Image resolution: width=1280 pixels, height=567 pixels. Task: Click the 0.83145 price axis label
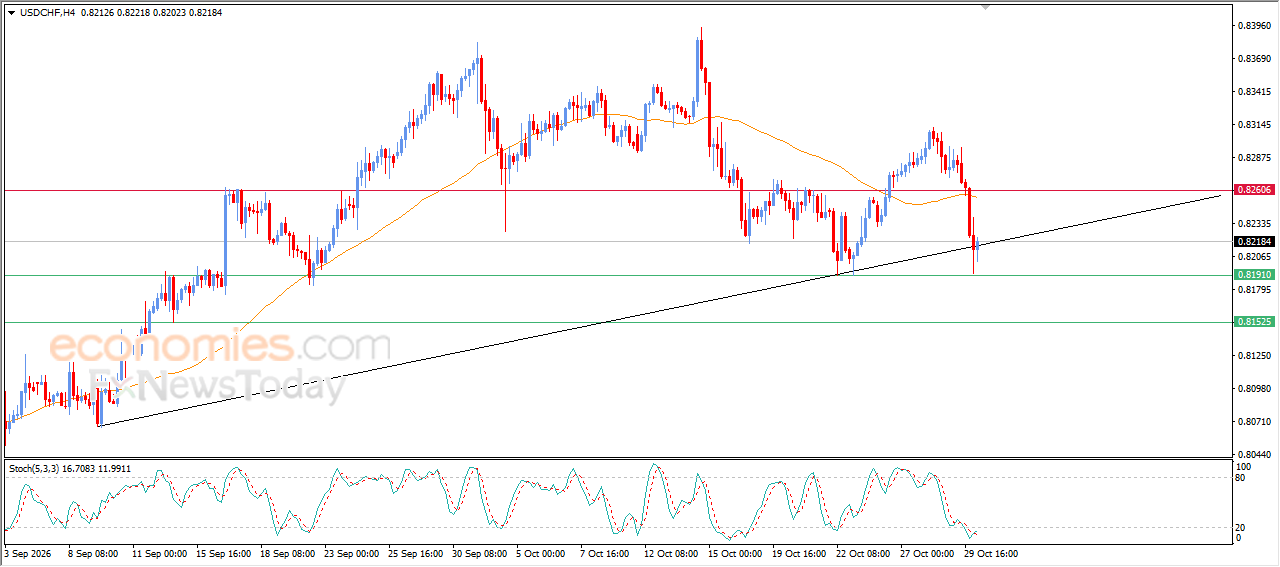1254,124
